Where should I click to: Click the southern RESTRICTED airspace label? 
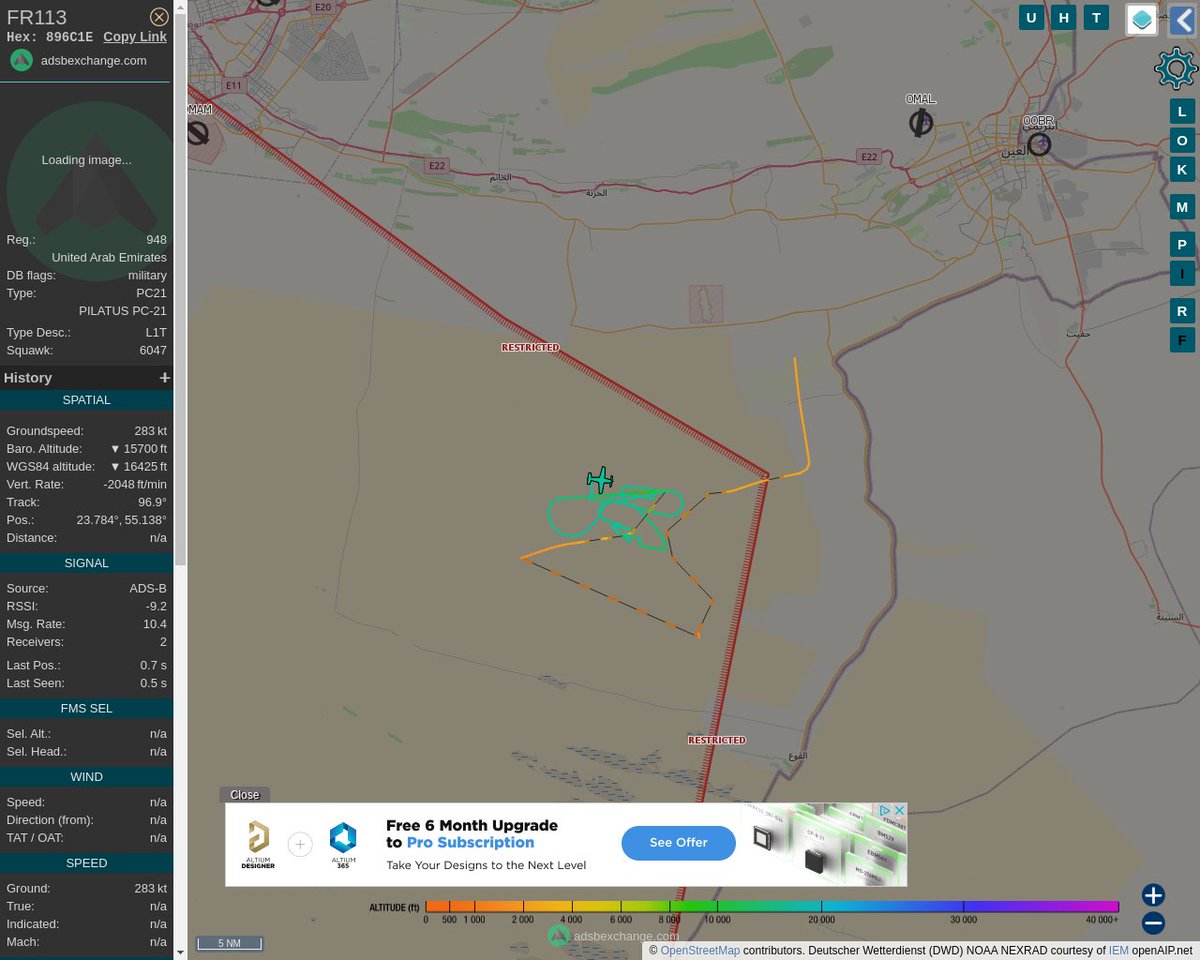pos(717,740)
